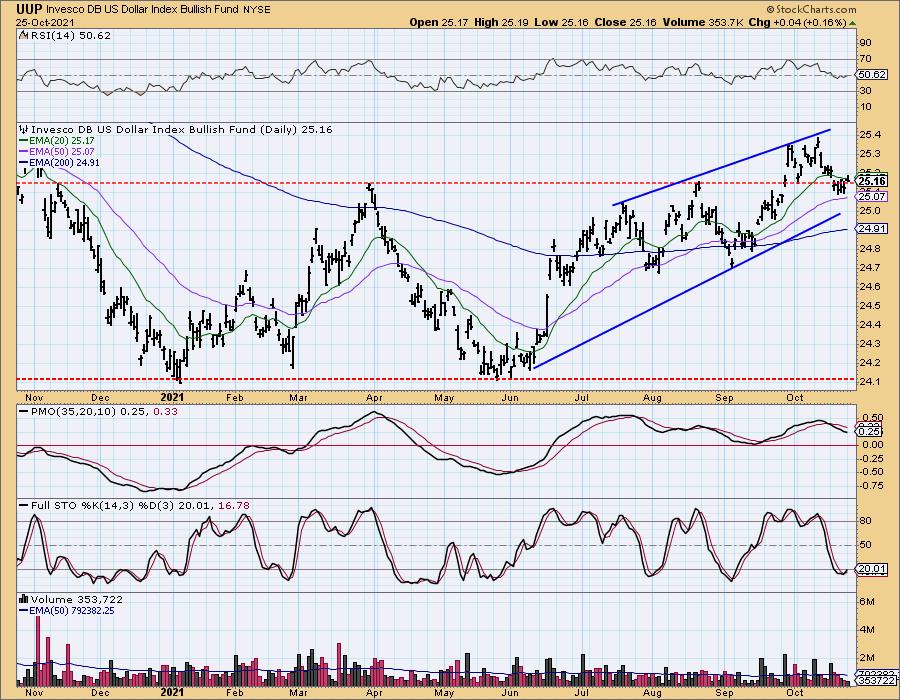Click the price bar-chart legend icon
This screenshot has height=700, width=900.
[24, 130]
